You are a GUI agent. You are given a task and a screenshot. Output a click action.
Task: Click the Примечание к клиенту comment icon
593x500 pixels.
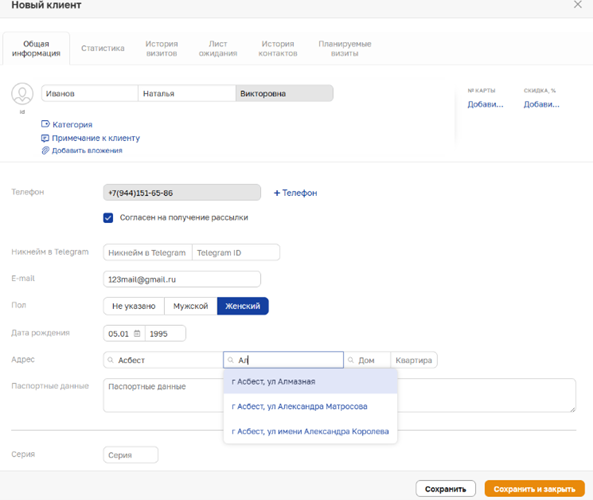pyautogui.click(x=45, y=138)
